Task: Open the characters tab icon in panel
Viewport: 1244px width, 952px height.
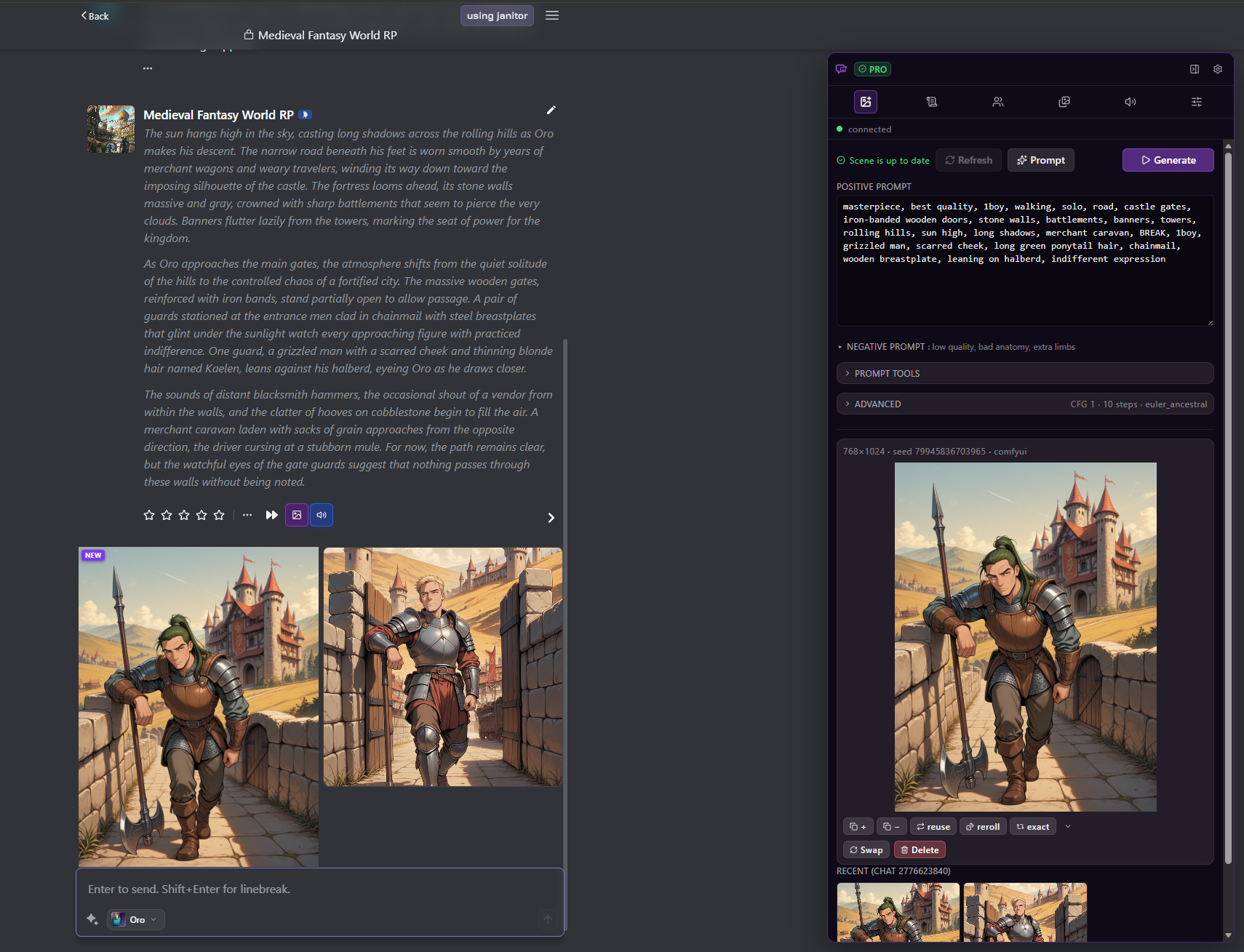Action: point(998,102)
